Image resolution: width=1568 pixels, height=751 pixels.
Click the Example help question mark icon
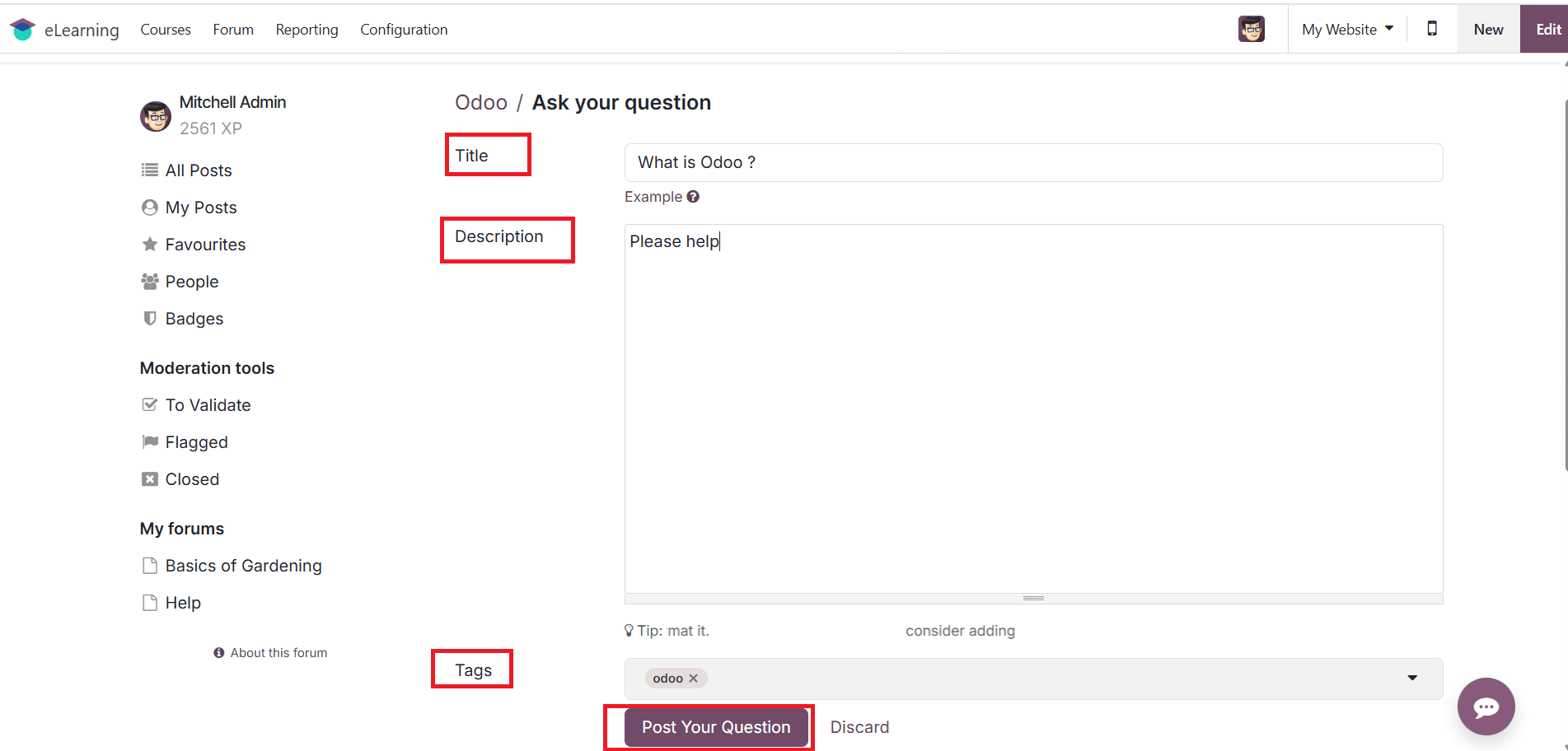tap(693, 197)
